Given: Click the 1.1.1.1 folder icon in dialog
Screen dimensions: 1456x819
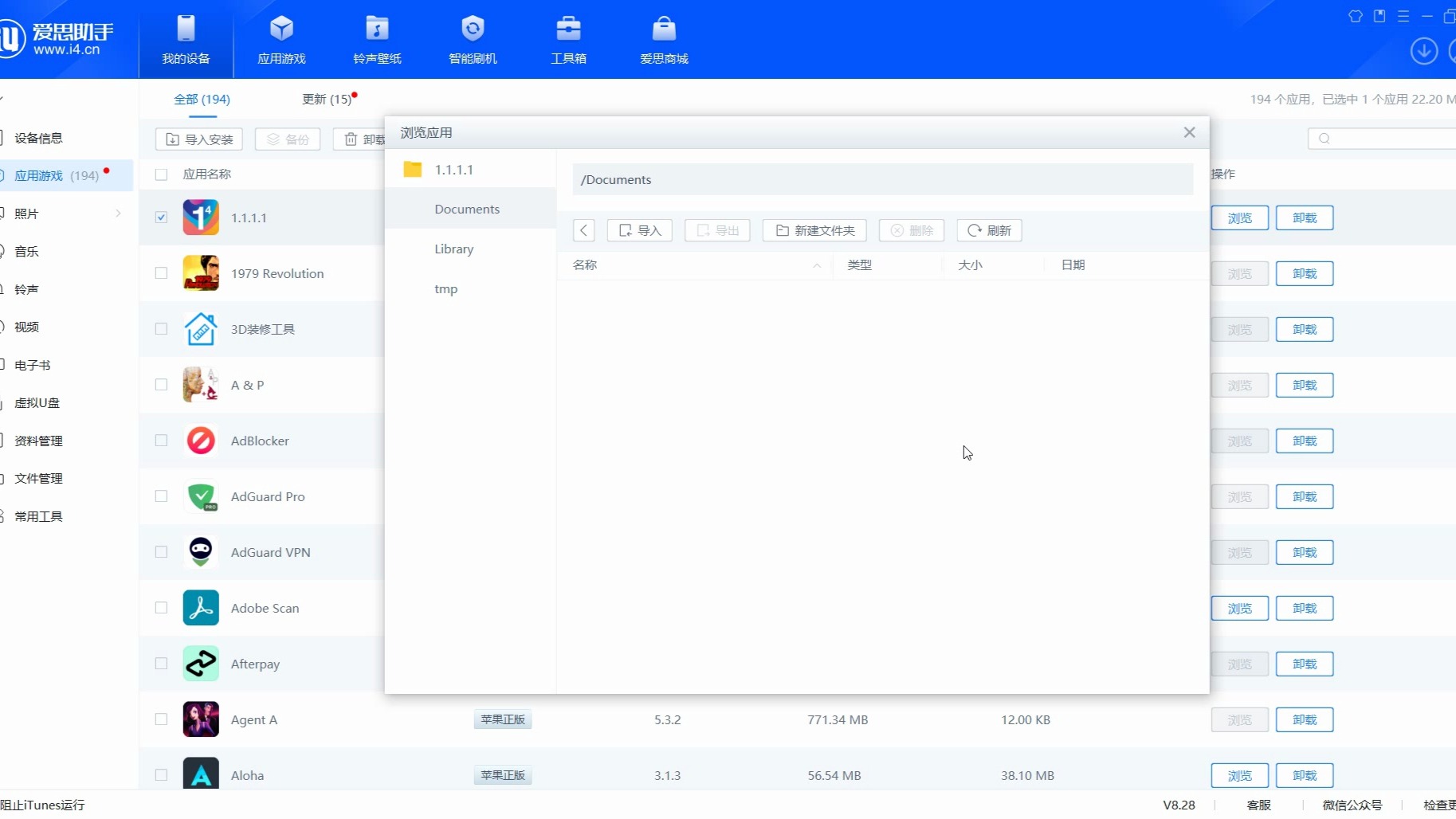Looking at the screenshot, I should pos(412,169).
